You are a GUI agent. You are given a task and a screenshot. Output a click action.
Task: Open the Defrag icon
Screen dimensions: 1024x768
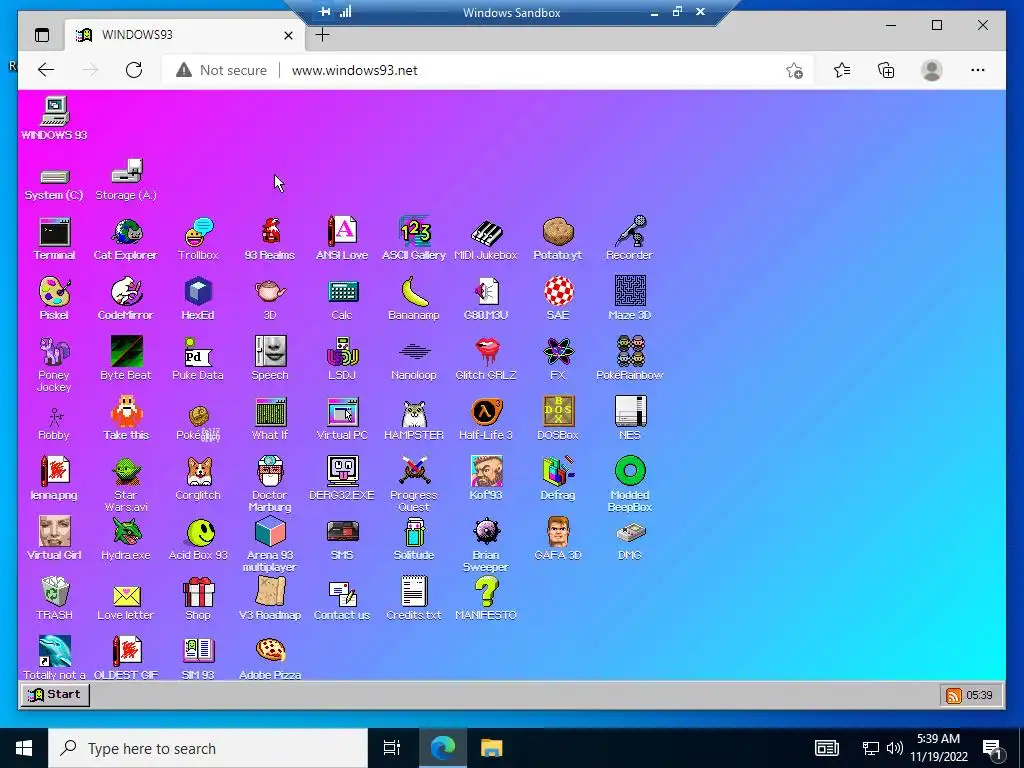click(558, 479)
